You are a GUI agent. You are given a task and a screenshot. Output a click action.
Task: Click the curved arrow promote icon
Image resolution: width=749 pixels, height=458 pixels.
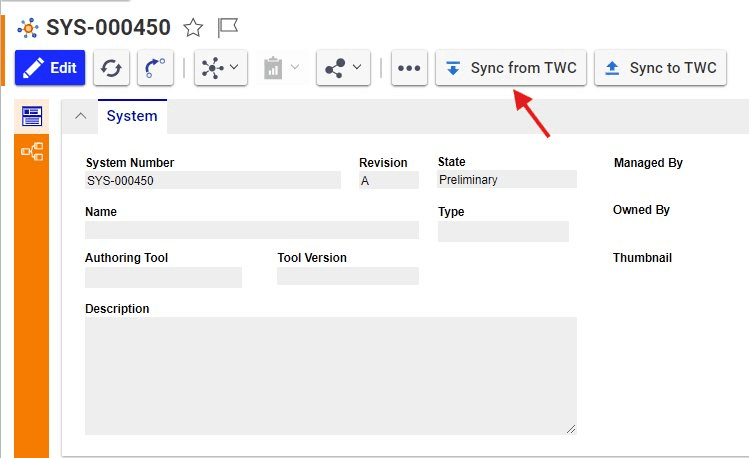click(155, 68)
